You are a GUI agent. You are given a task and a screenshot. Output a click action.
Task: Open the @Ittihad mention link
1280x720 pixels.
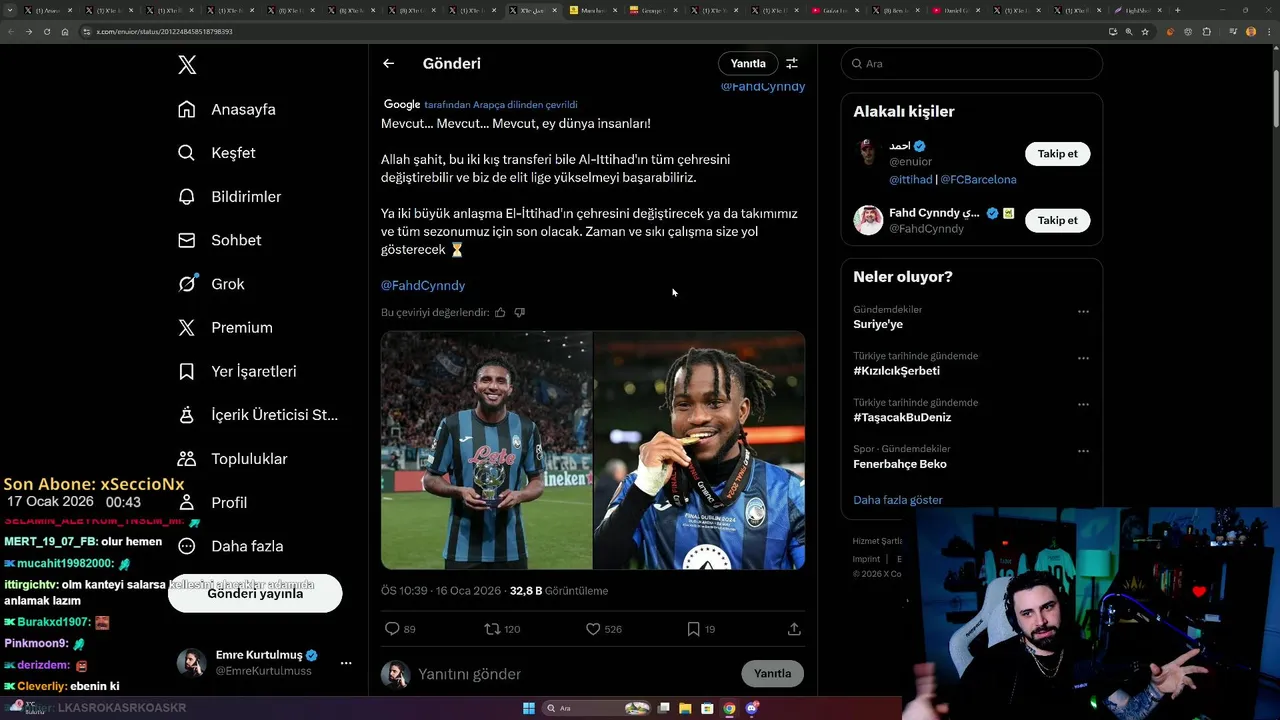910,180
